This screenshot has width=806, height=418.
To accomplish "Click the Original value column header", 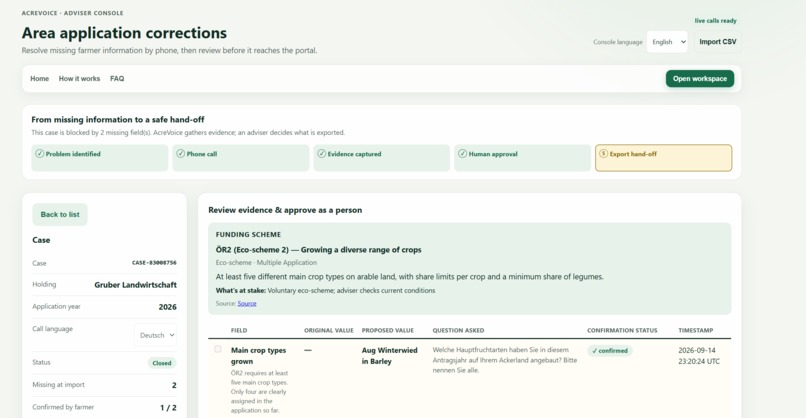I will [x=329, y=331].
